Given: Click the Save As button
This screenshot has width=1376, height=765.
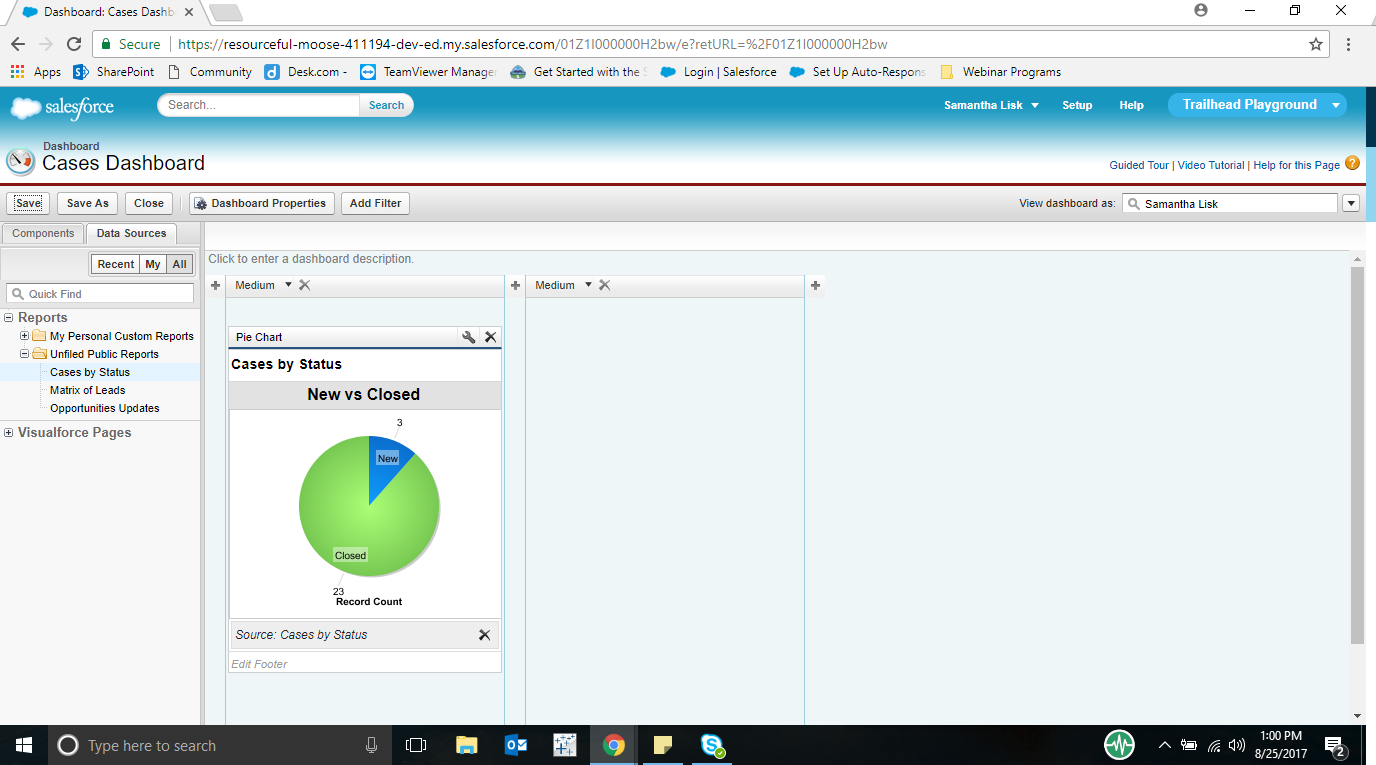Looking at the screenshot, I should tap(88, 203).
